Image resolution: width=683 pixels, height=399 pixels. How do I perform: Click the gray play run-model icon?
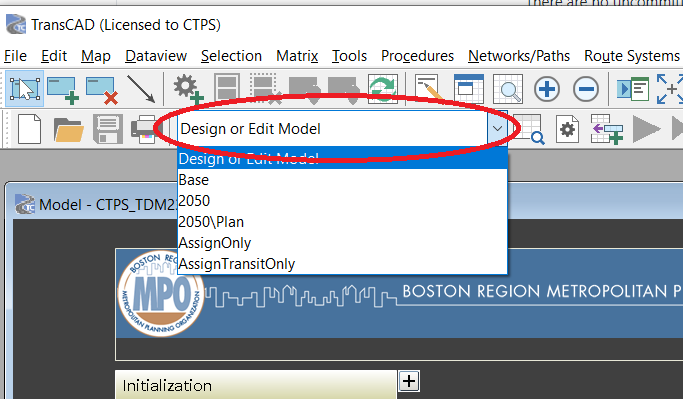coord(646,129)
